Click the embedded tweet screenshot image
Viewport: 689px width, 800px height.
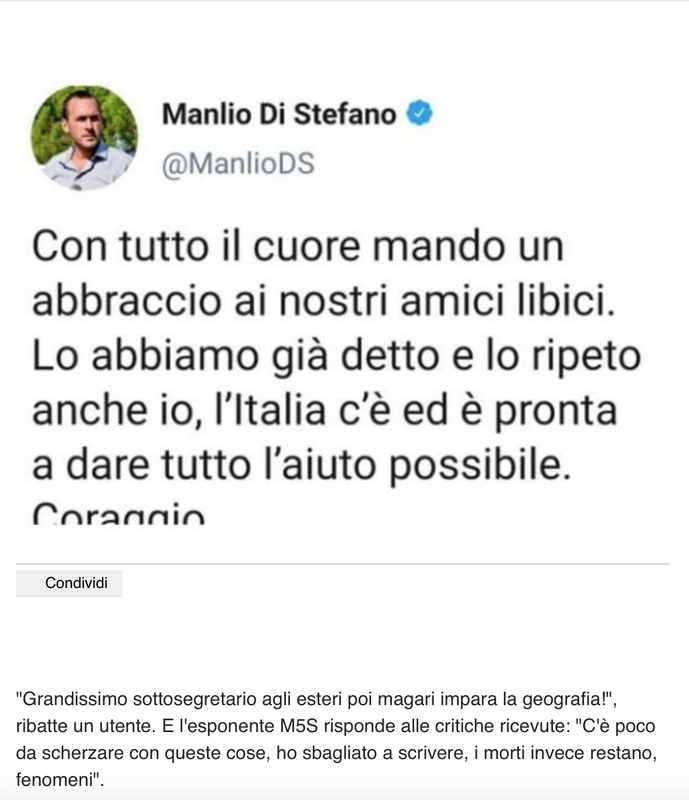click(342, 306)
